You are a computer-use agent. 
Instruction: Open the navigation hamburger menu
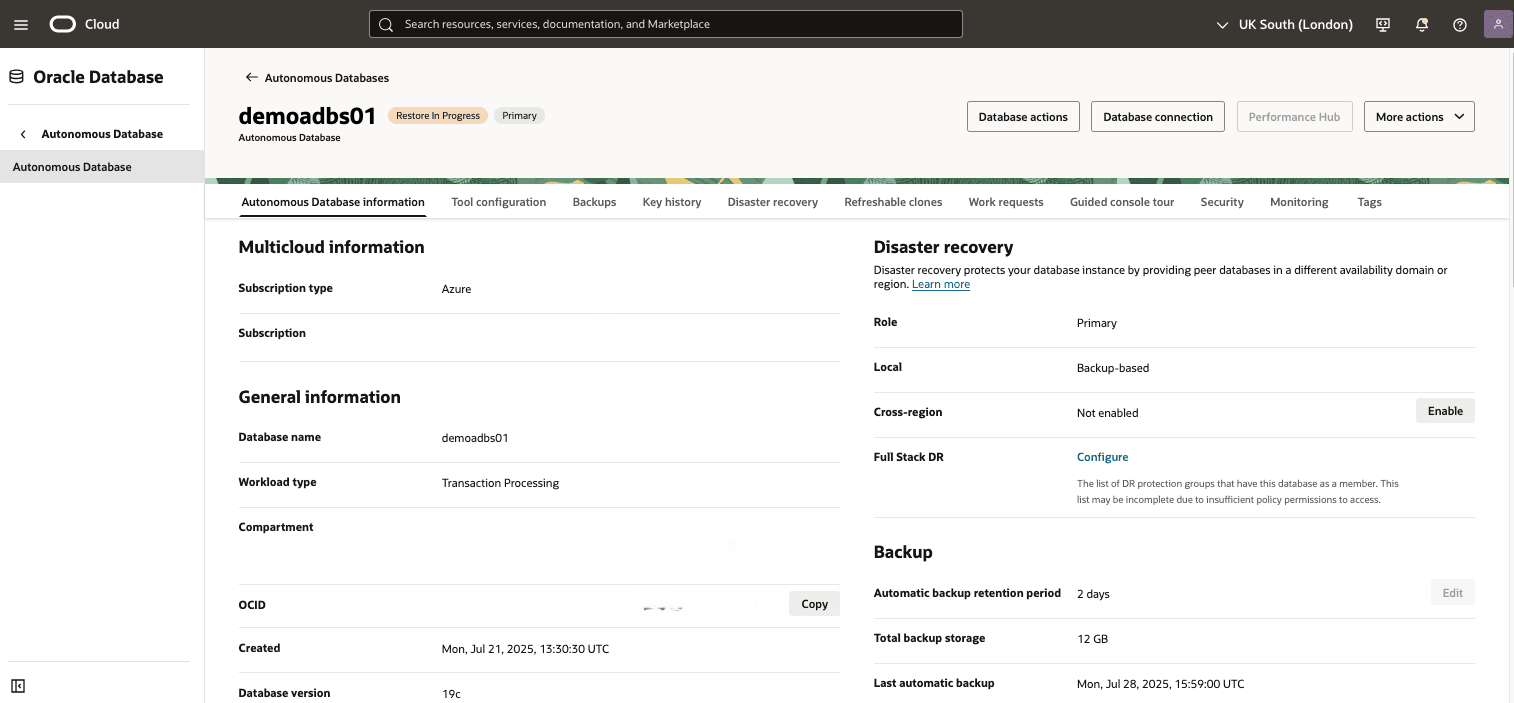(x=21, y=24)
